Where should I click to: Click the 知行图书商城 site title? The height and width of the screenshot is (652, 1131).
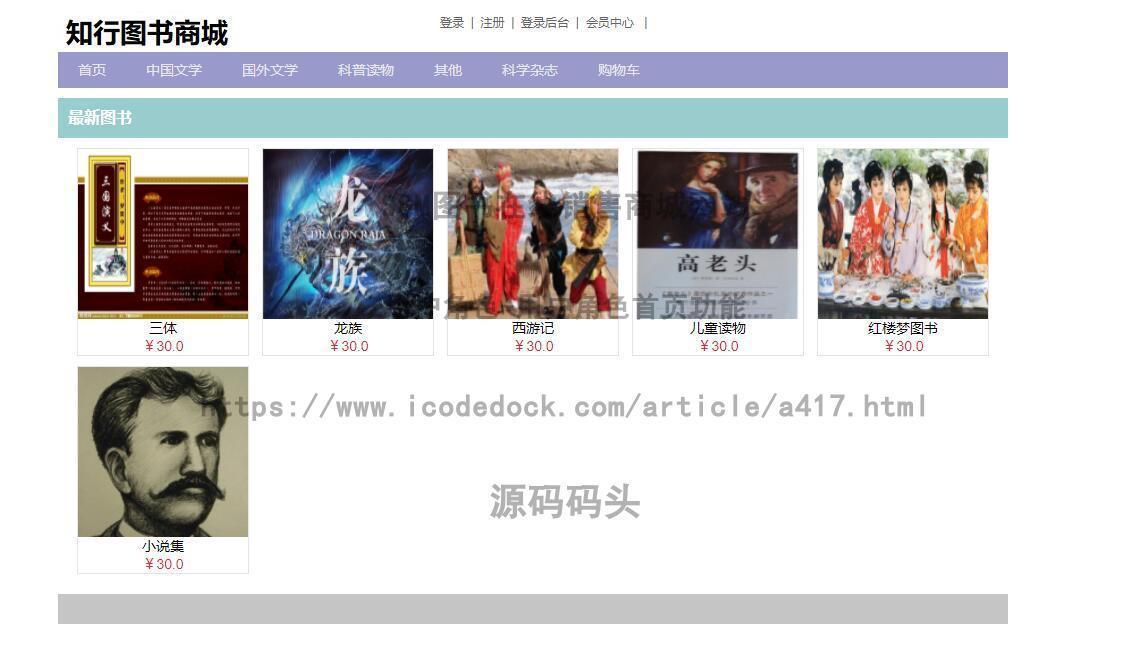[146, 33]
